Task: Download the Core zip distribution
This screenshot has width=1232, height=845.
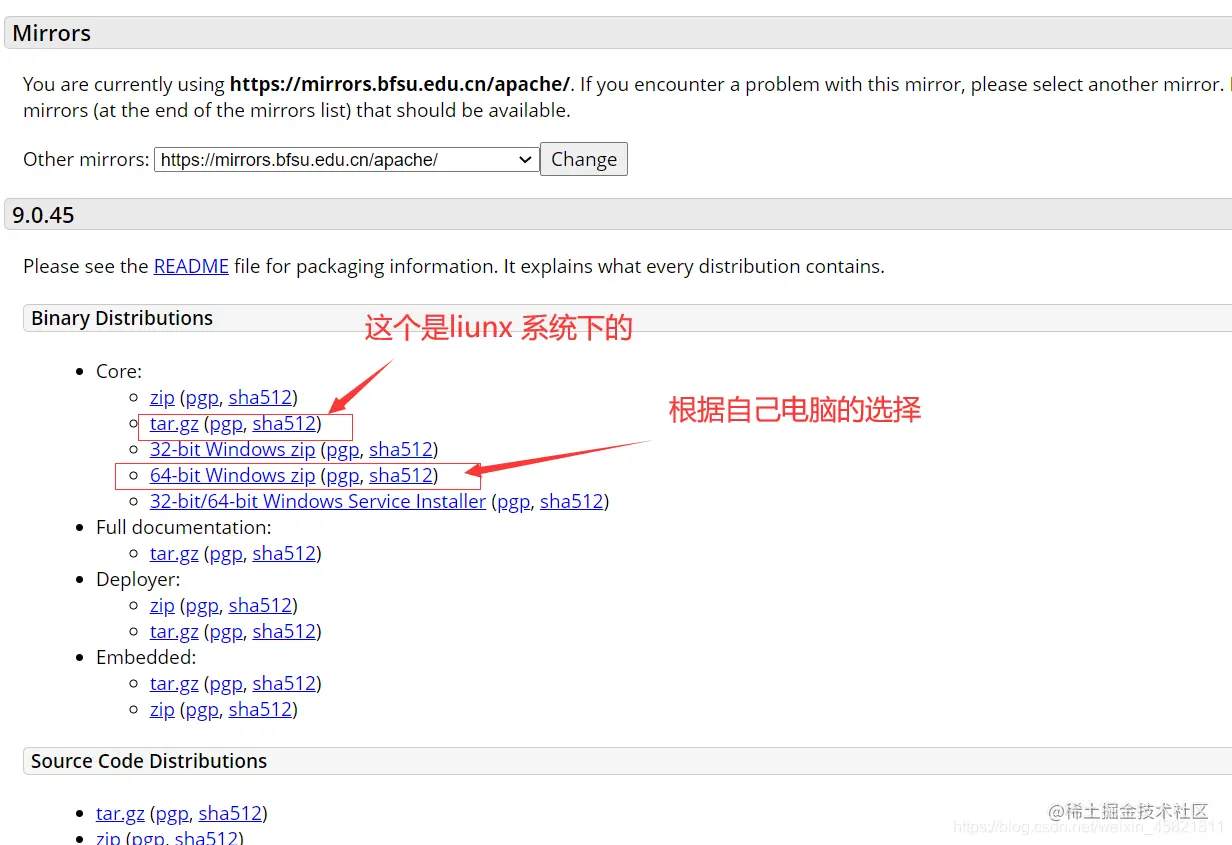Action: (162, 397)
